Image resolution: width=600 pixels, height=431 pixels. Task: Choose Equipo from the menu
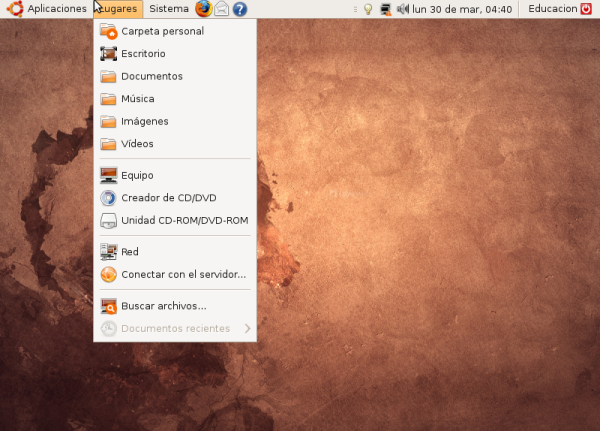pyautogui.click(x=137, y=175)
